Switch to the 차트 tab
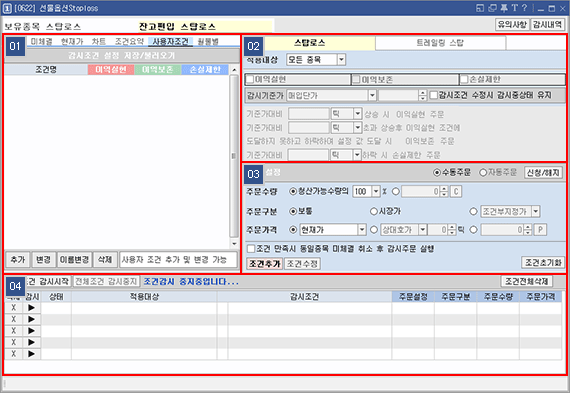The width and height of the screenshot is (570, 393). pos(99,41)
